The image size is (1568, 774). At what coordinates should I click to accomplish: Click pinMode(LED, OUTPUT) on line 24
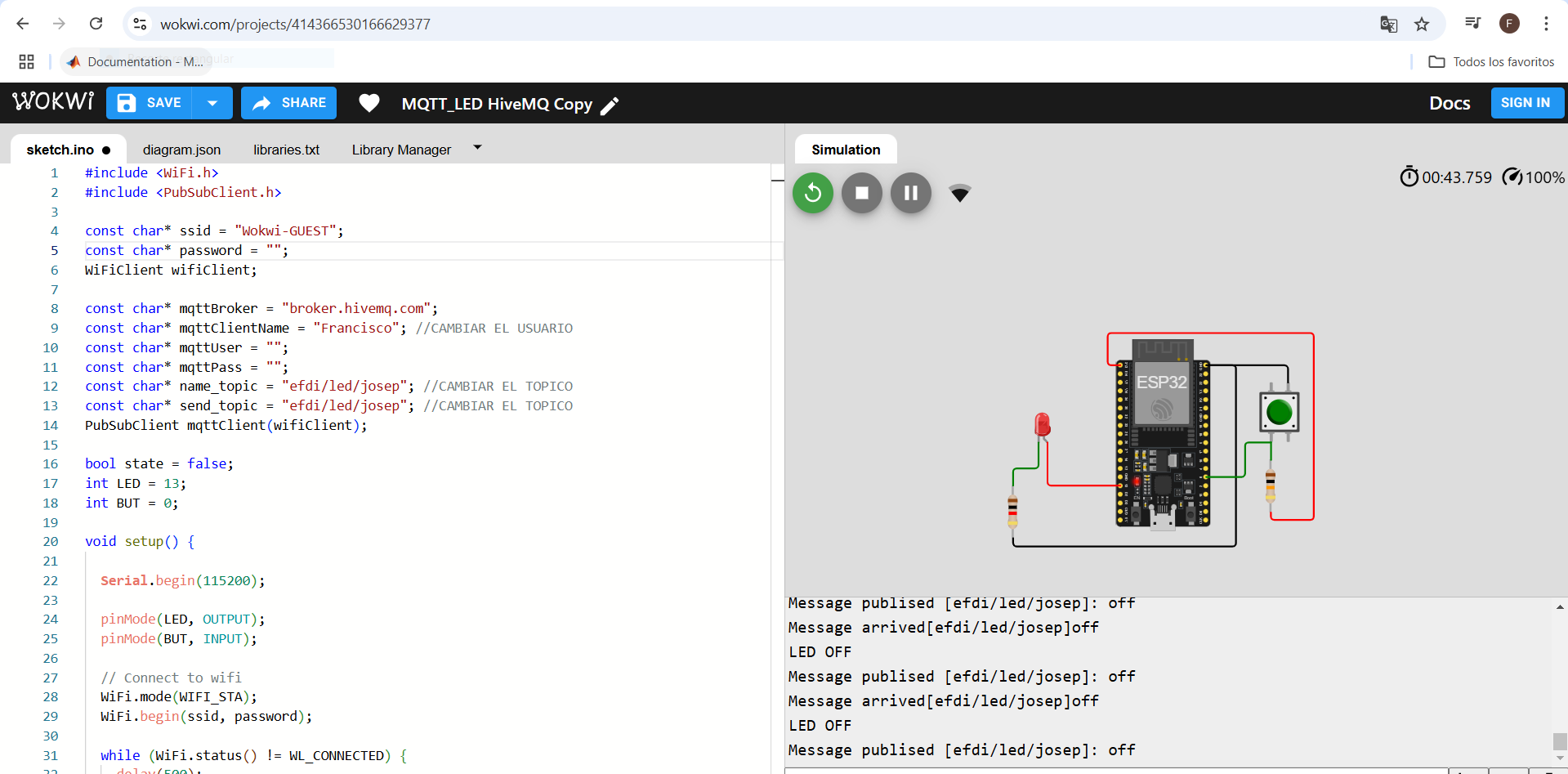(182, 620)
